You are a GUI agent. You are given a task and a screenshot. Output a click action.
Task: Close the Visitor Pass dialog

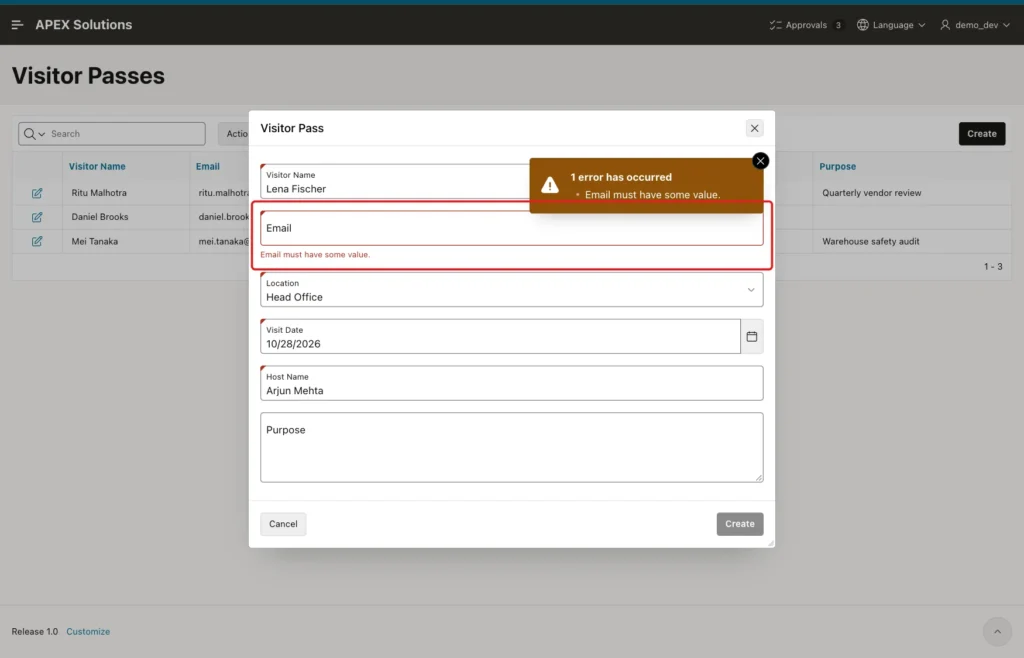tap(754, 129)
